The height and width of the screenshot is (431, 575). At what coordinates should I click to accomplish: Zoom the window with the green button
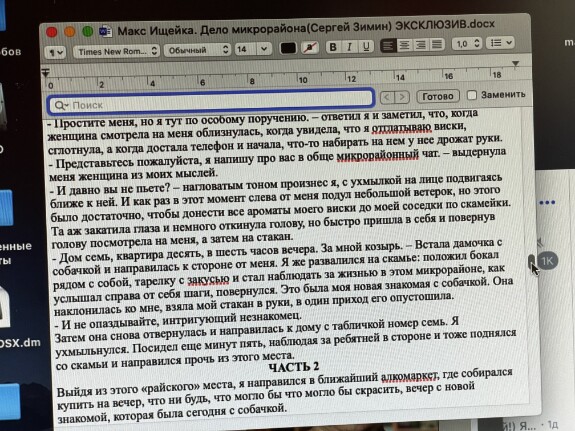click(88, 32)
